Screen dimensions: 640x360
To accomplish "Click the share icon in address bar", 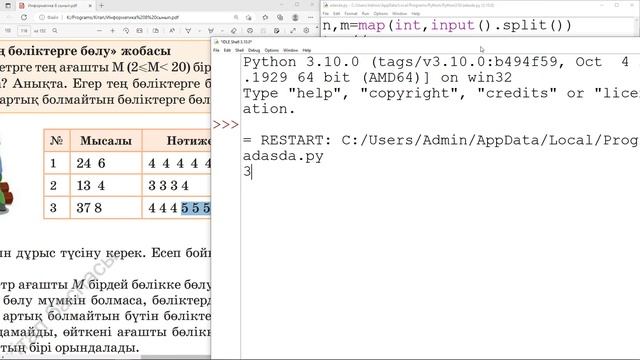I will click(249, 18).
